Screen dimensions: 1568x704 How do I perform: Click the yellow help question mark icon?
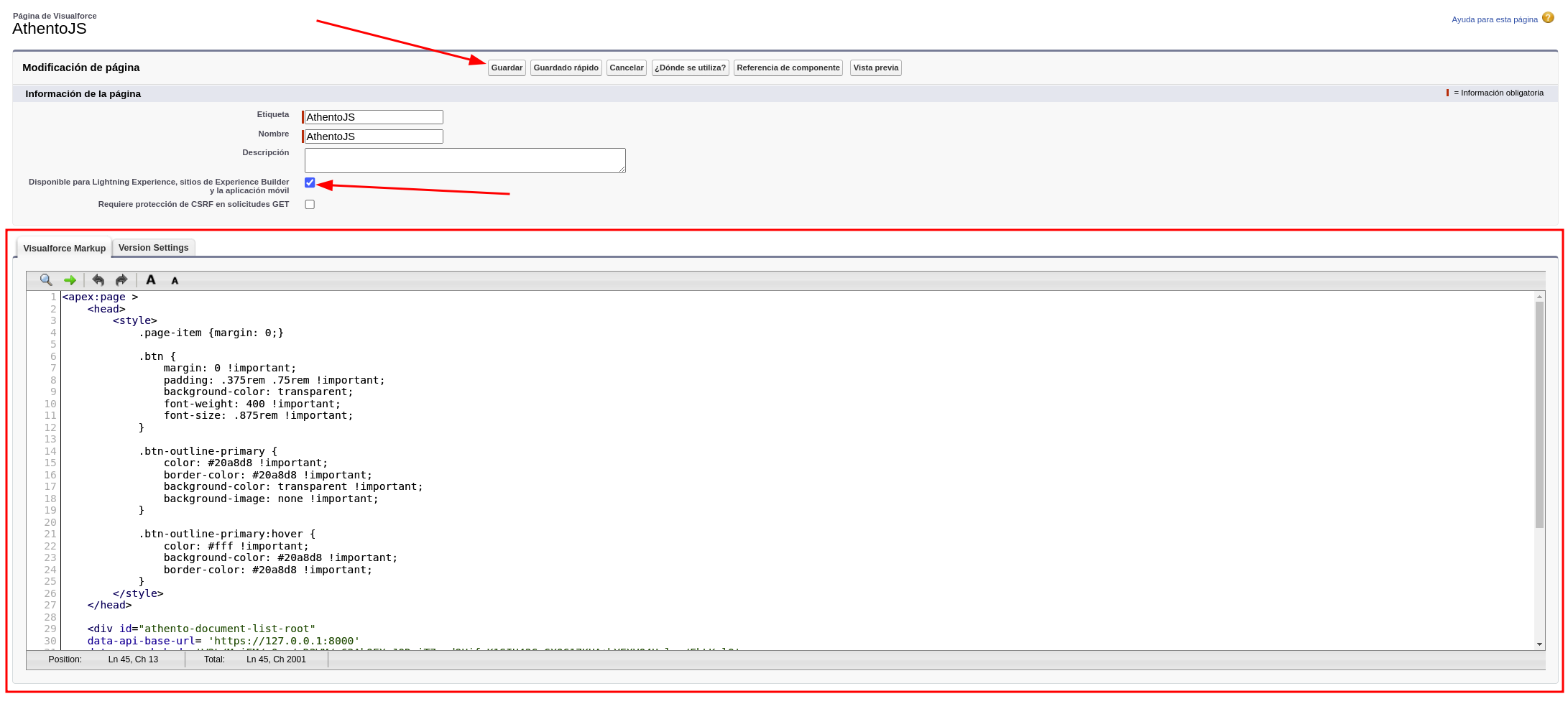point(1547,18)
